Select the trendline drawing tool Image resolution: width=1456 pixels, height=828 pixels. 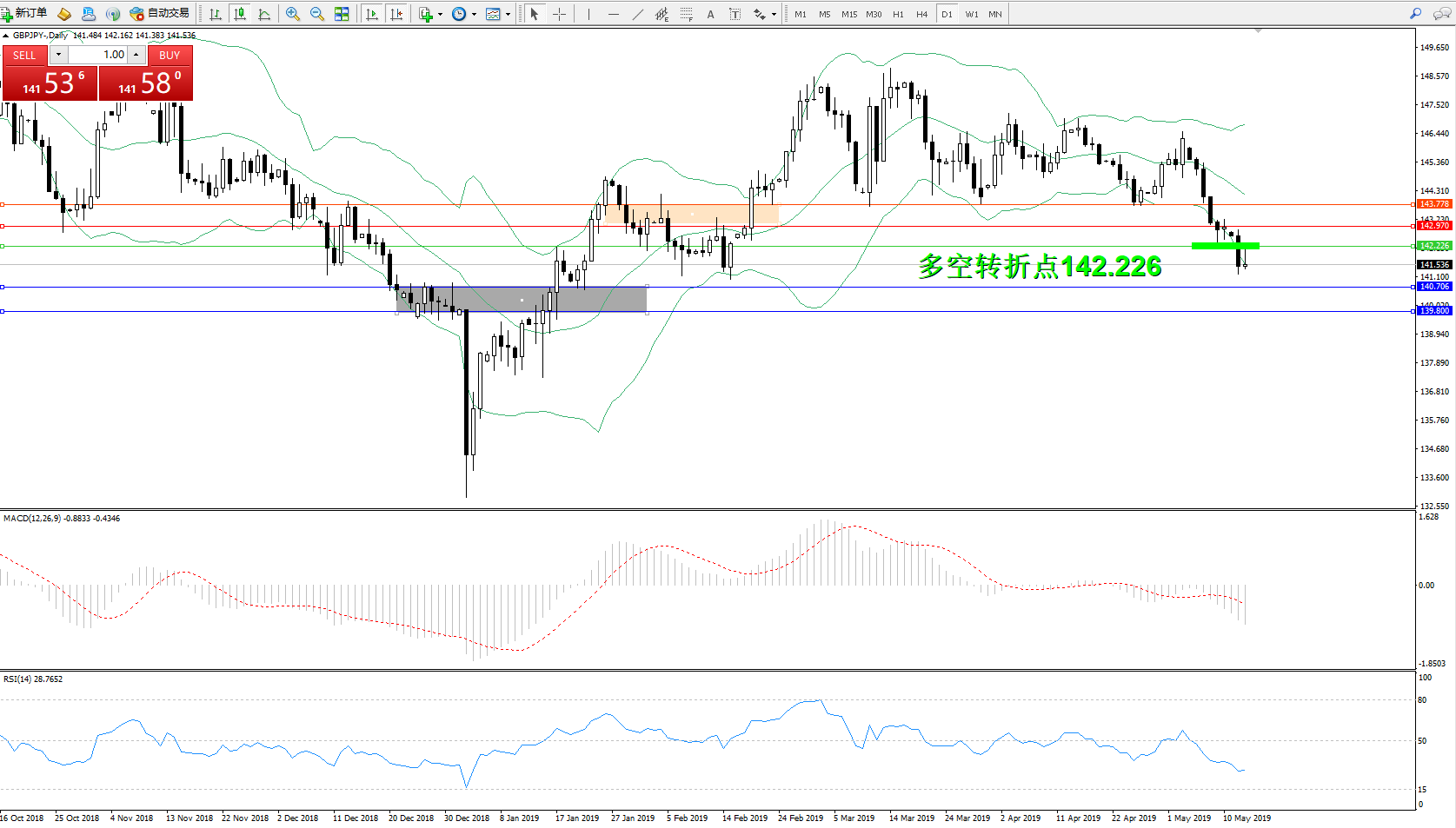point(638,14)
